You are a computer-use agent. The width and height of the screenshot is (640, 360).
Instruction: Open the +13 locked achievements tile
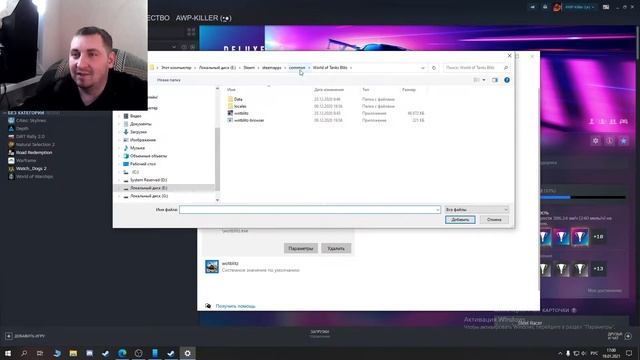click(598, 269)
